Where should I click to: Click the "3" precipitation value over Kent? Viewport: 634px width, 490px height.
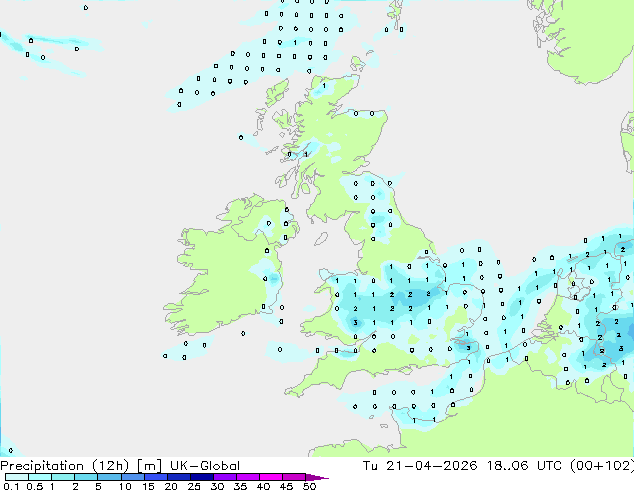pos(469,348)
